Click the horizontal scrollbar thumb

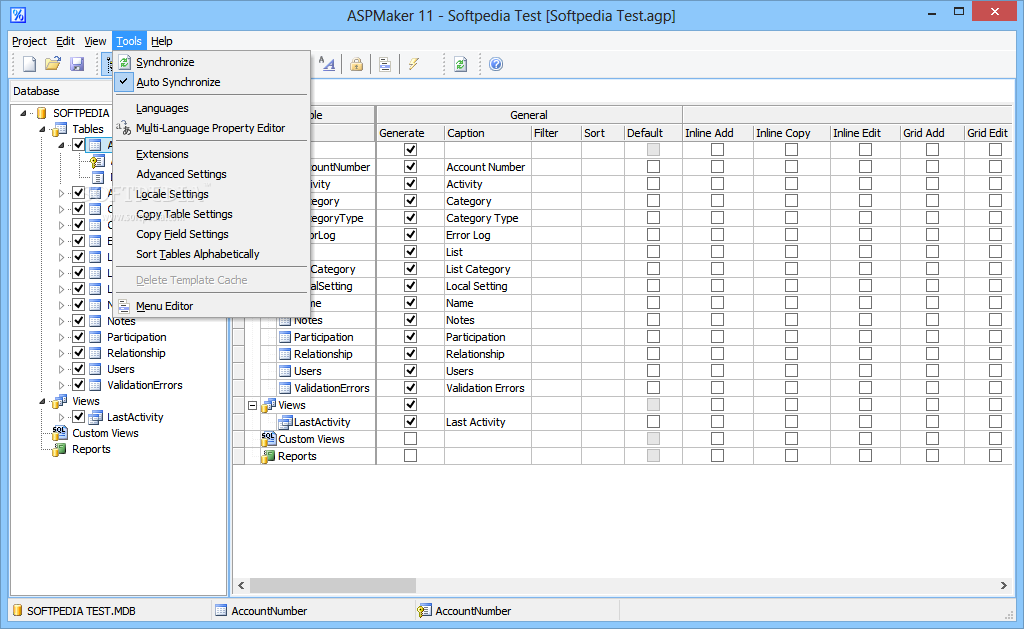click(333, 585)
